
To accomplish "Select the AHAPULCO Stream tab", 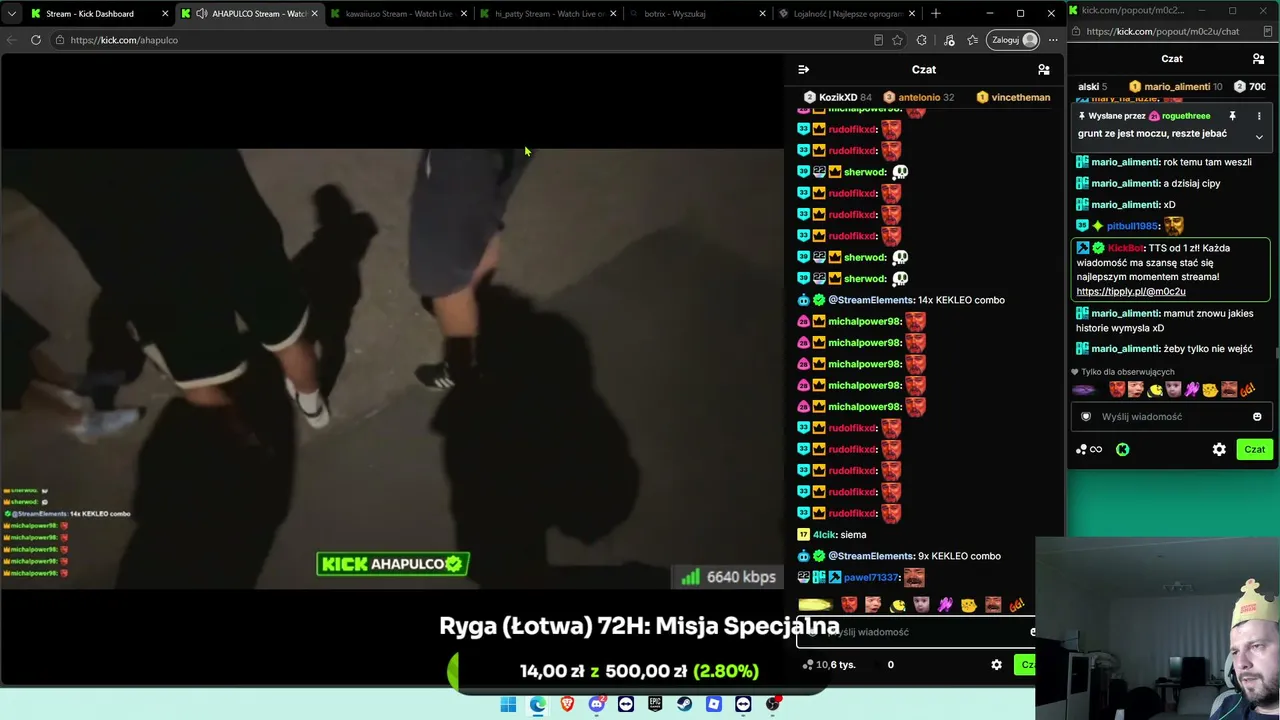I will click(250, 14).
